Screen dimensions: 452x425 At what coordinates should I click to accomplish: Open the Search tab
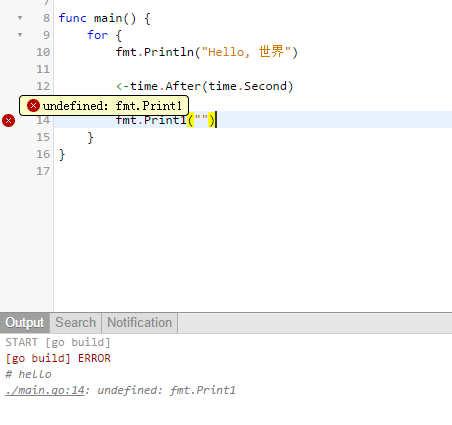click(x=76, y=323)
